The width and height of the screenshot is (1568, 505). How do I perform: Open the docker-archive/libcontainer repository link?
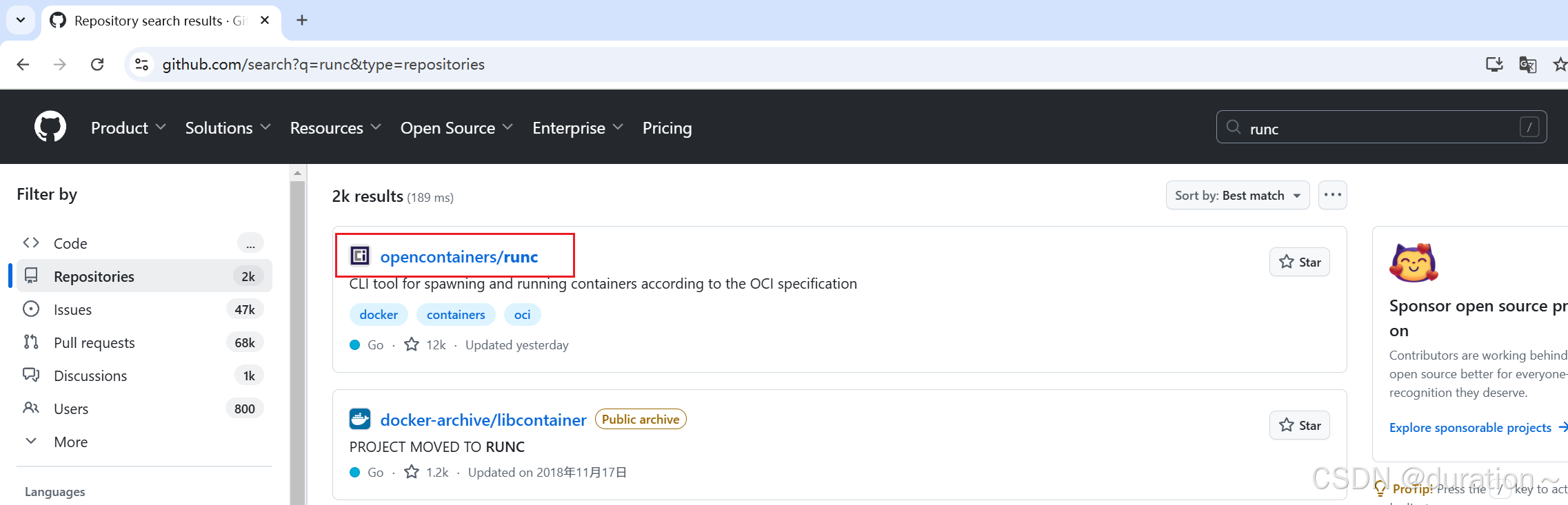(483, 420)
